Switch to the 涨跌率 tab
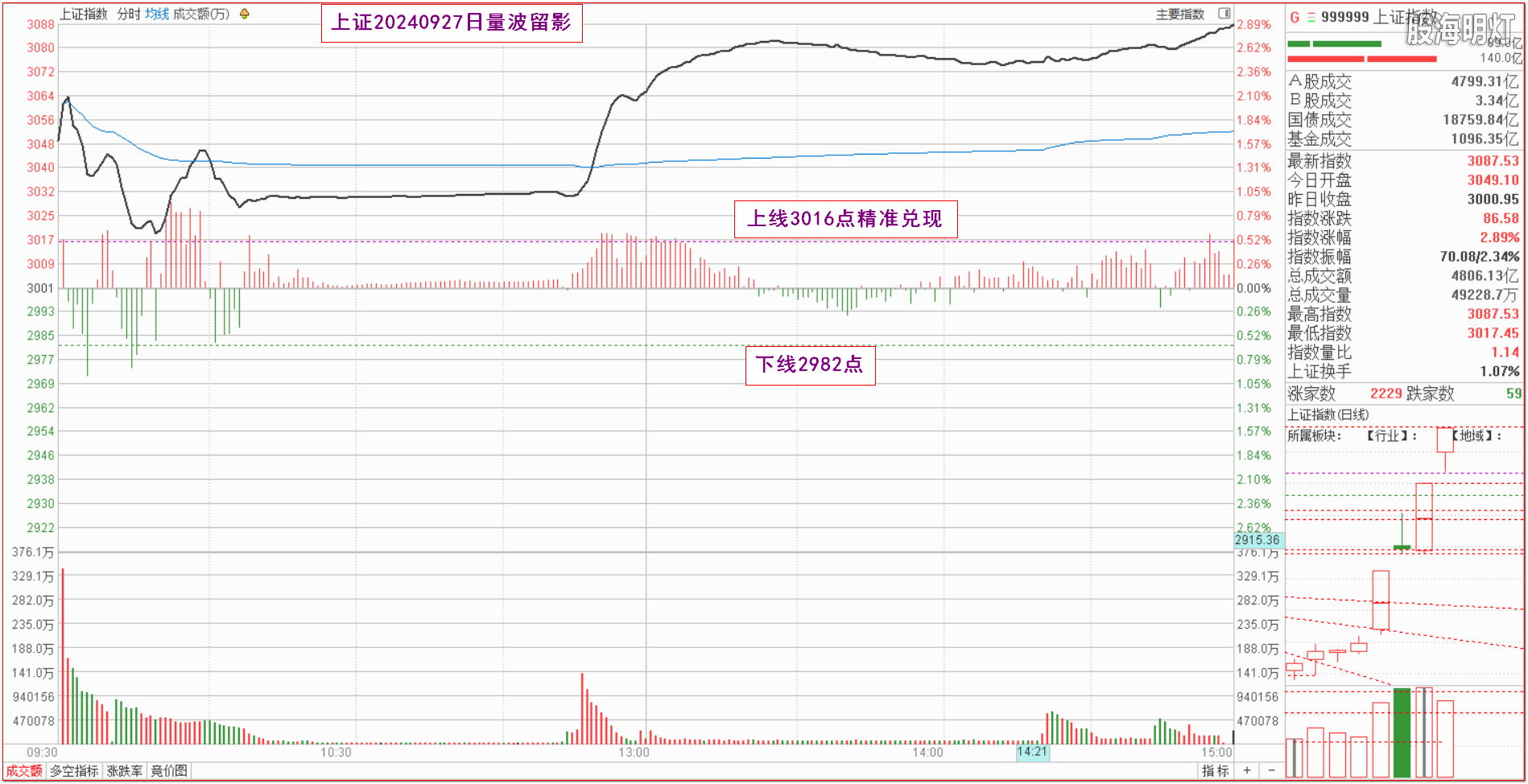This screenshot has width=1528, height=784. (x=125, y=771)
